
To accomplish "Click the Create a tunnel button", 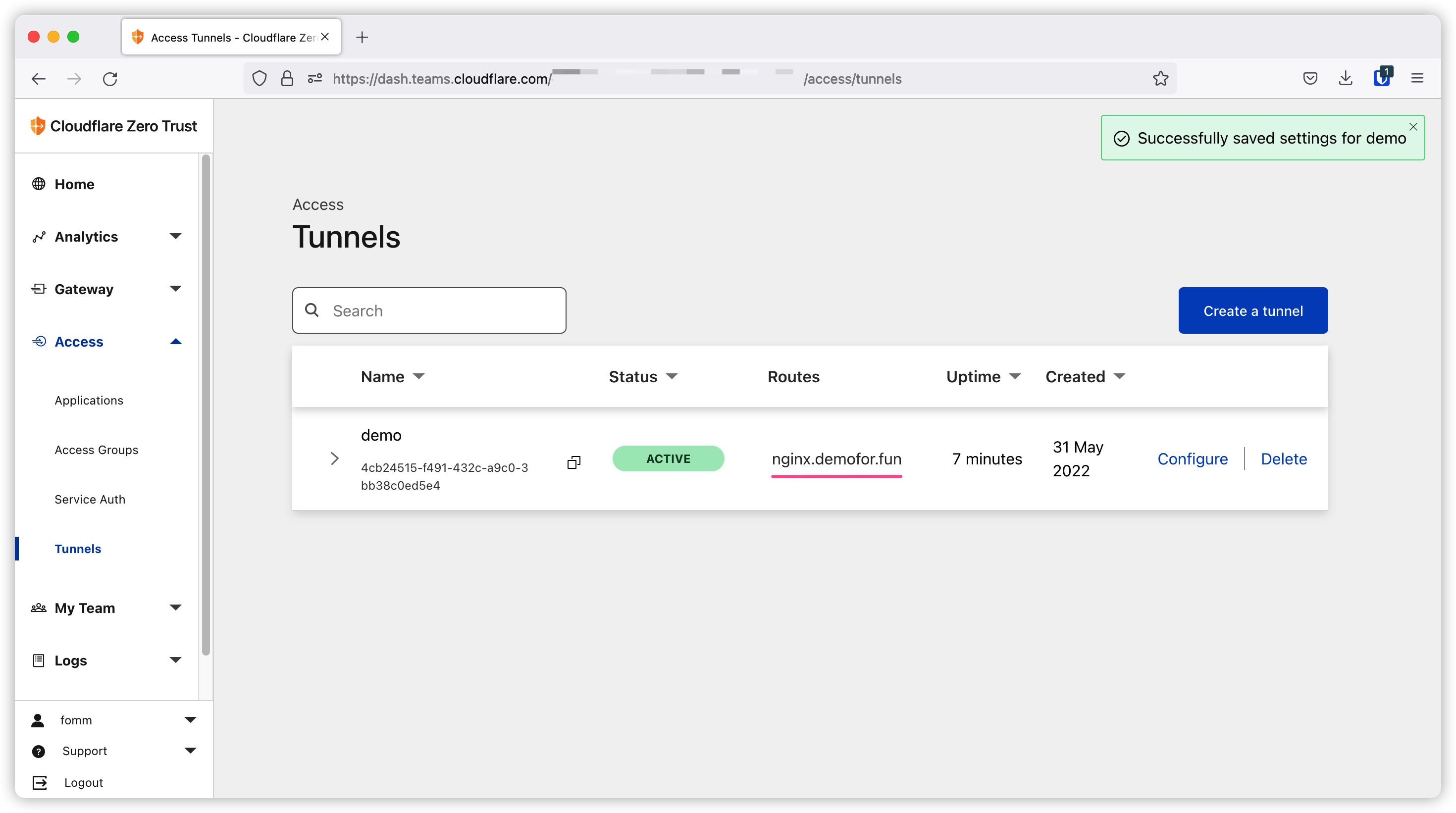I will click(x=1252, y=311).
